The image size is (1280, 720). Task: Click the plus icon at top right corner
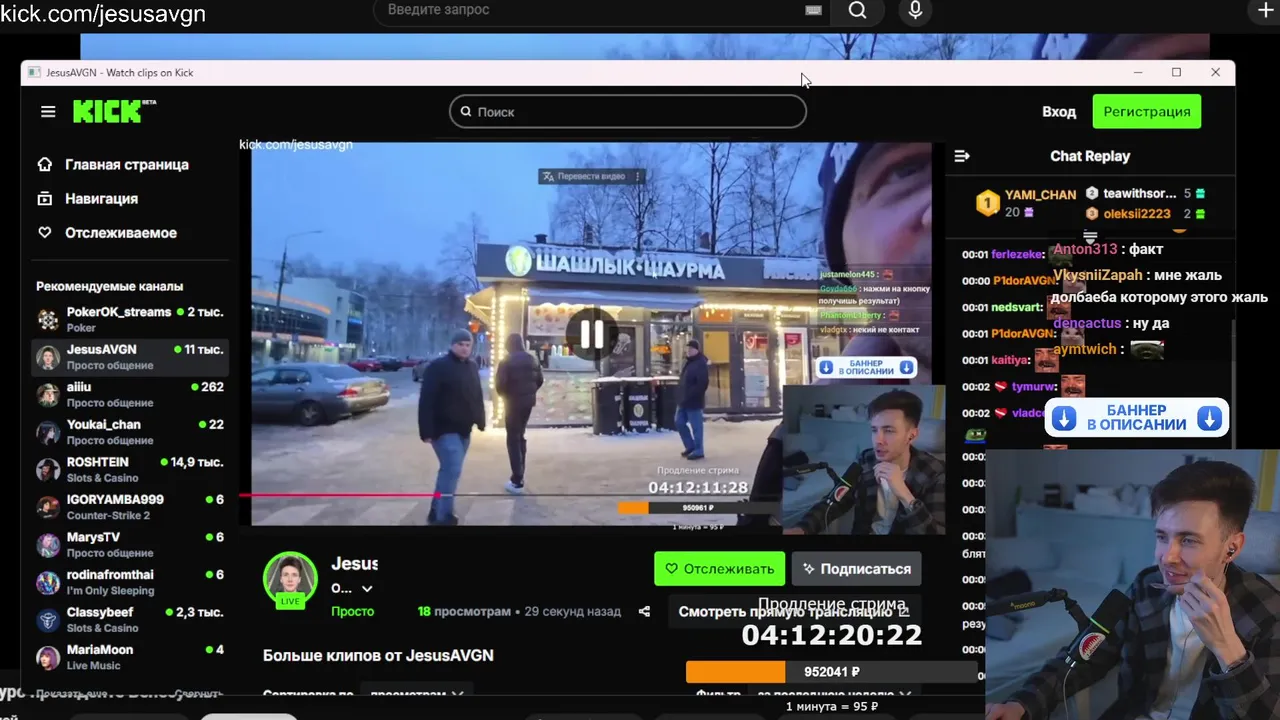coord(1265,11)
